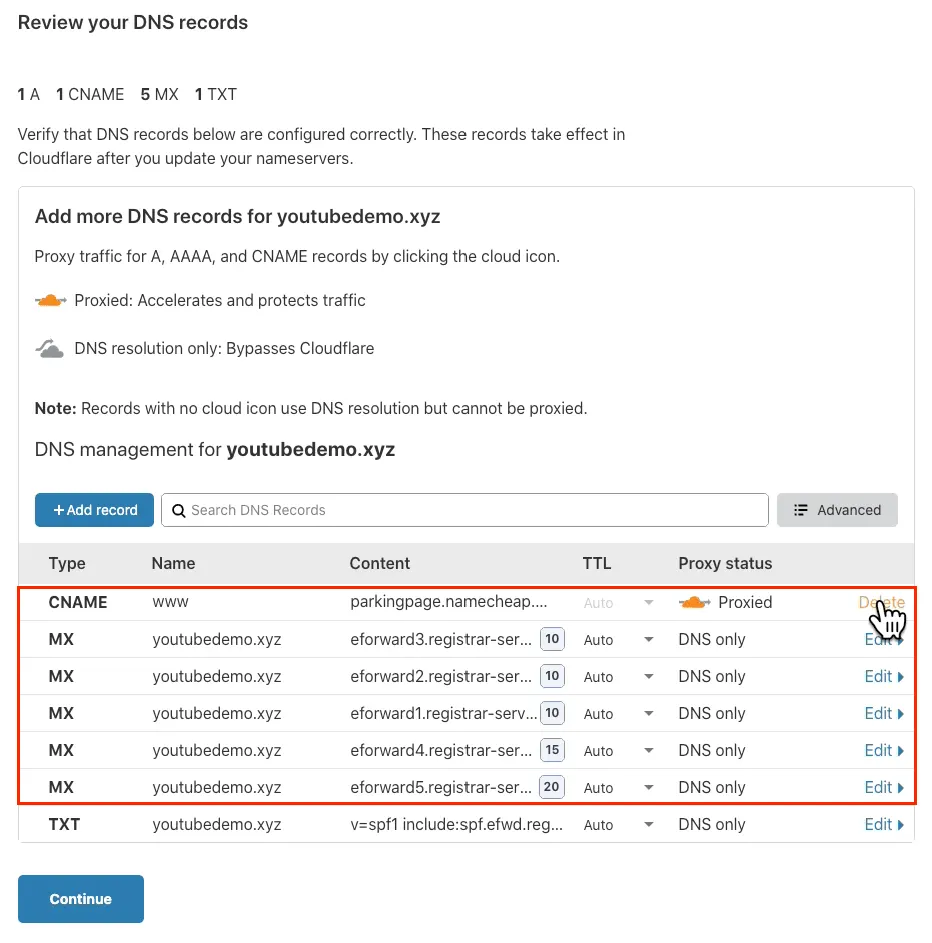932x943 pixels.
Task: Click the www name cell
Action: [x=170, y=602]
